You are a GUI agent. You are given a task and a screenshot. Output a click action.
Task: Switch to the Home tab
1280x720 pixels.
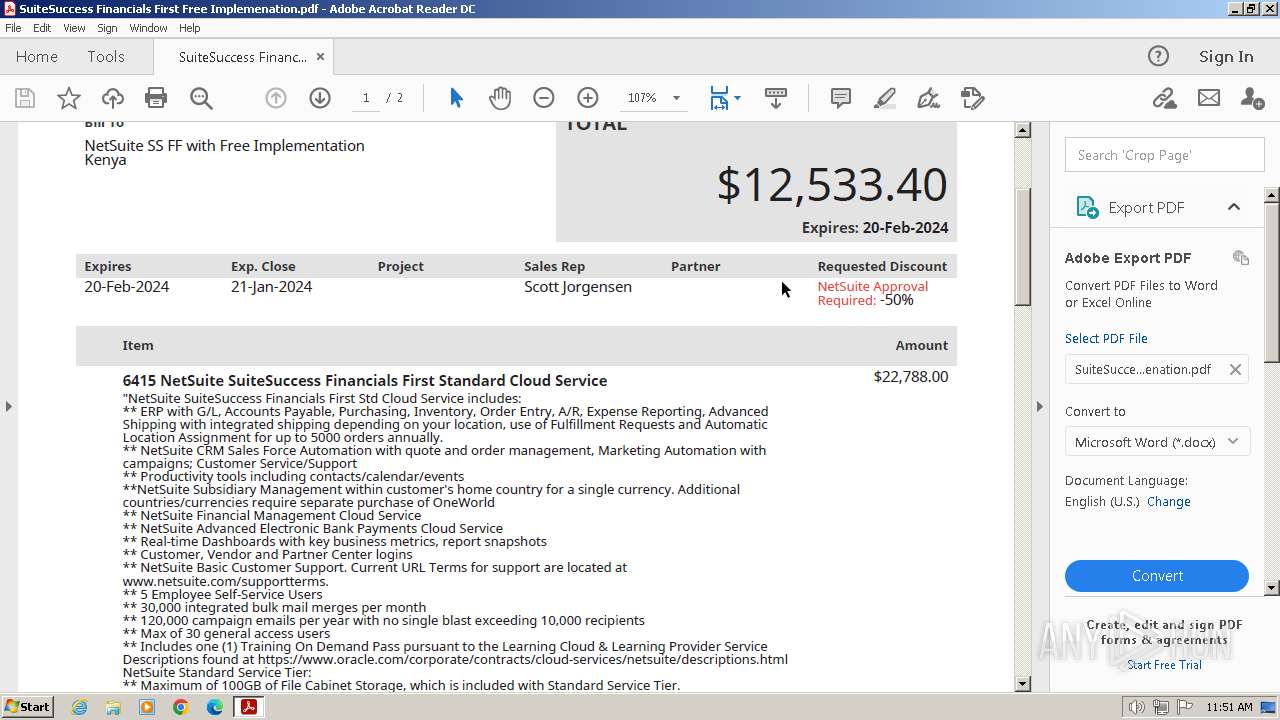pyautogui.click(x=37, y=57)
